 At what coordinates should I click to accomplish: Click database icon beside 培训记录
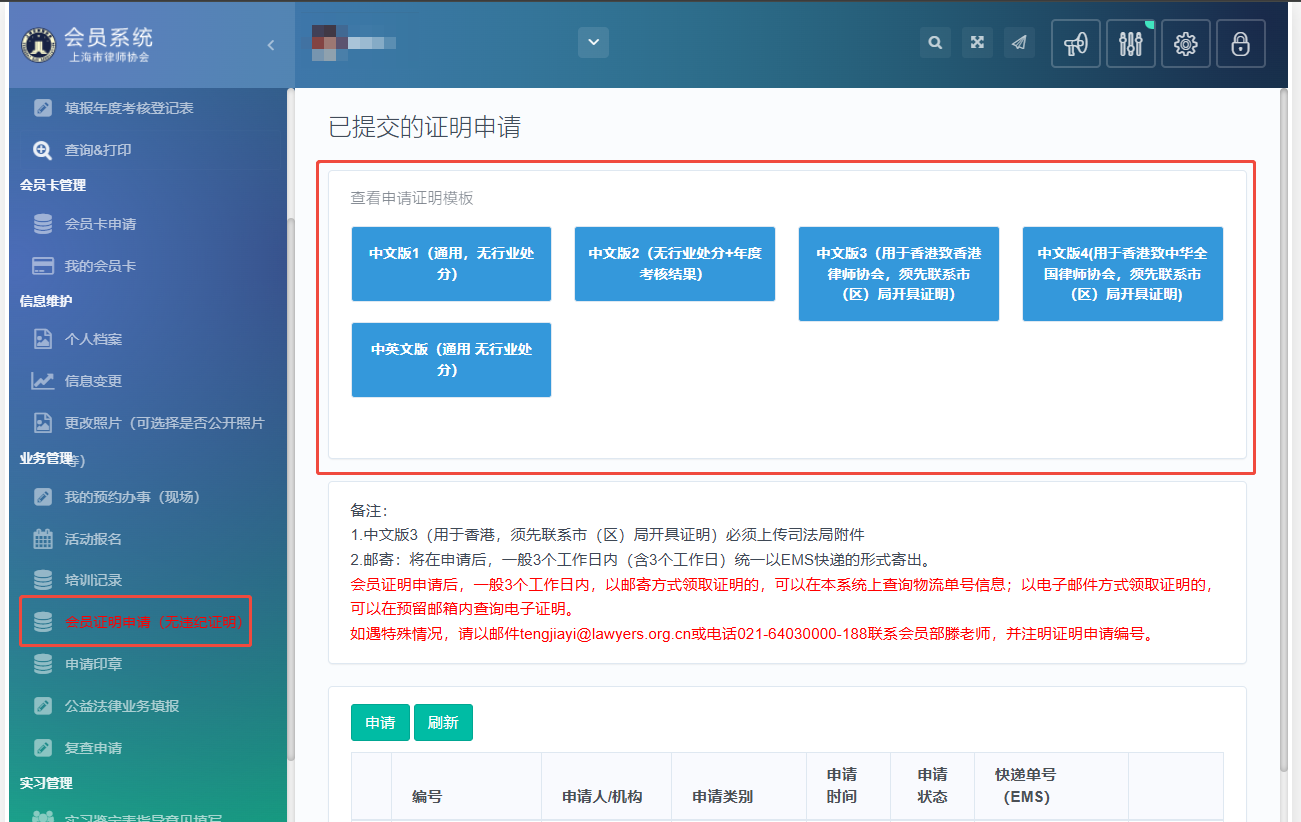pos(43,580)
